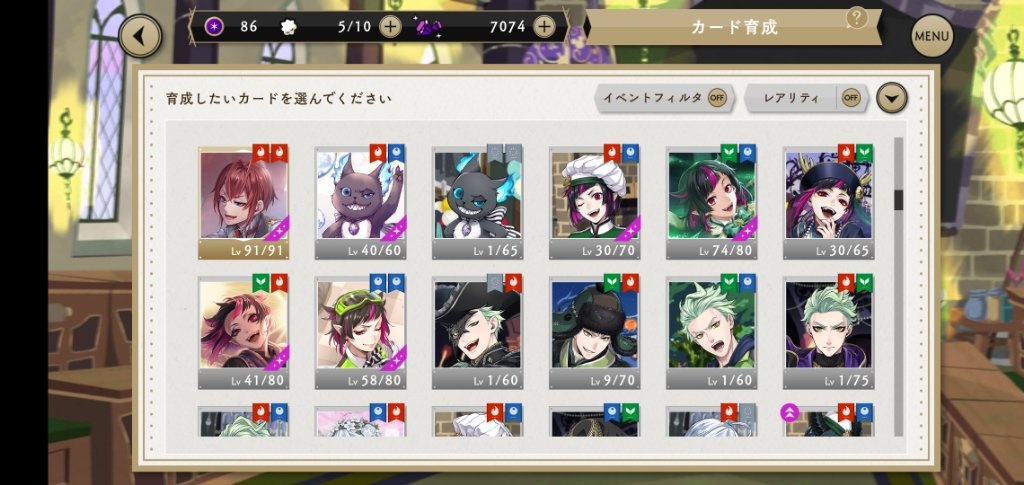Select the goggles card at Lv 58/80

pos(360,332)
